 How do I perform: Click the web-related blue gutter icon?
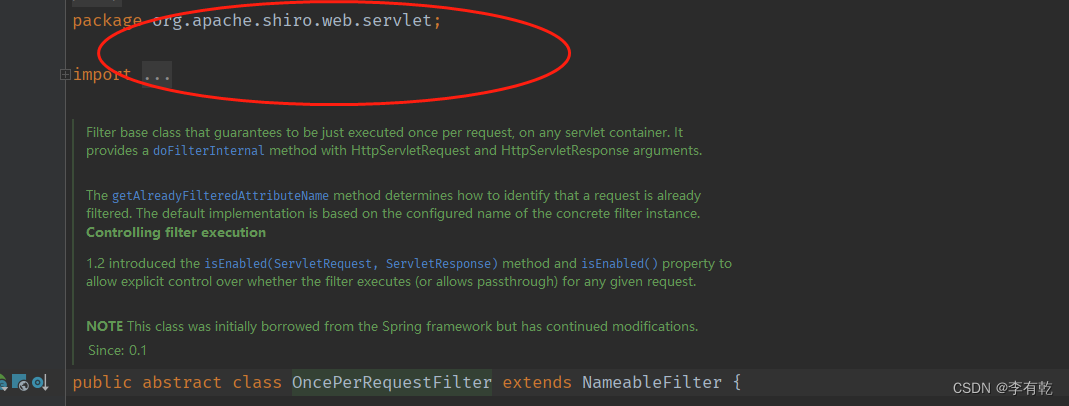pyautogui.click(x=20, y=383)
